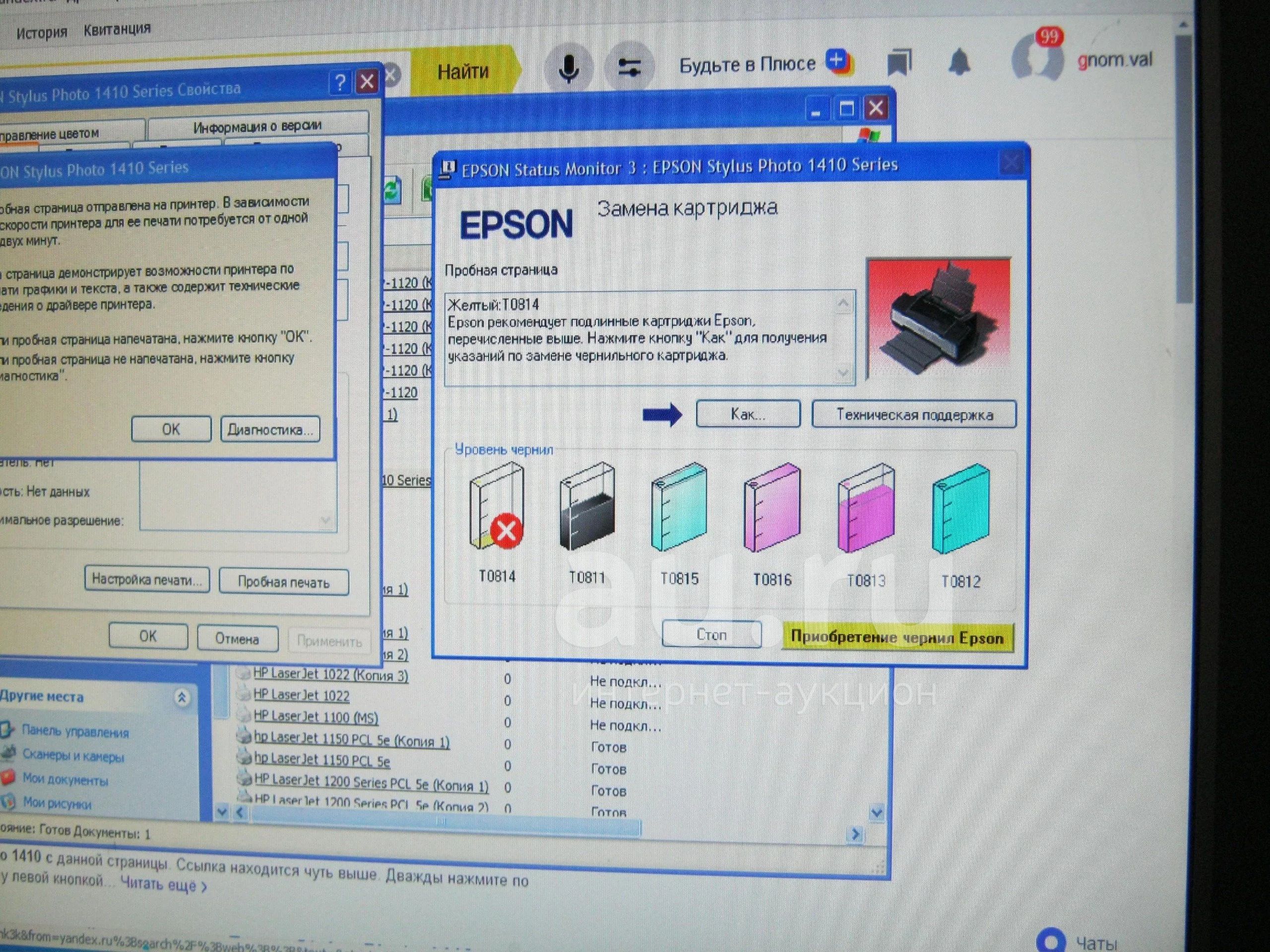The height and width of the screenshot is (952, 1270).
Task: Click Приобретение чернил Epson button
Action: click(x=897, y=638)
